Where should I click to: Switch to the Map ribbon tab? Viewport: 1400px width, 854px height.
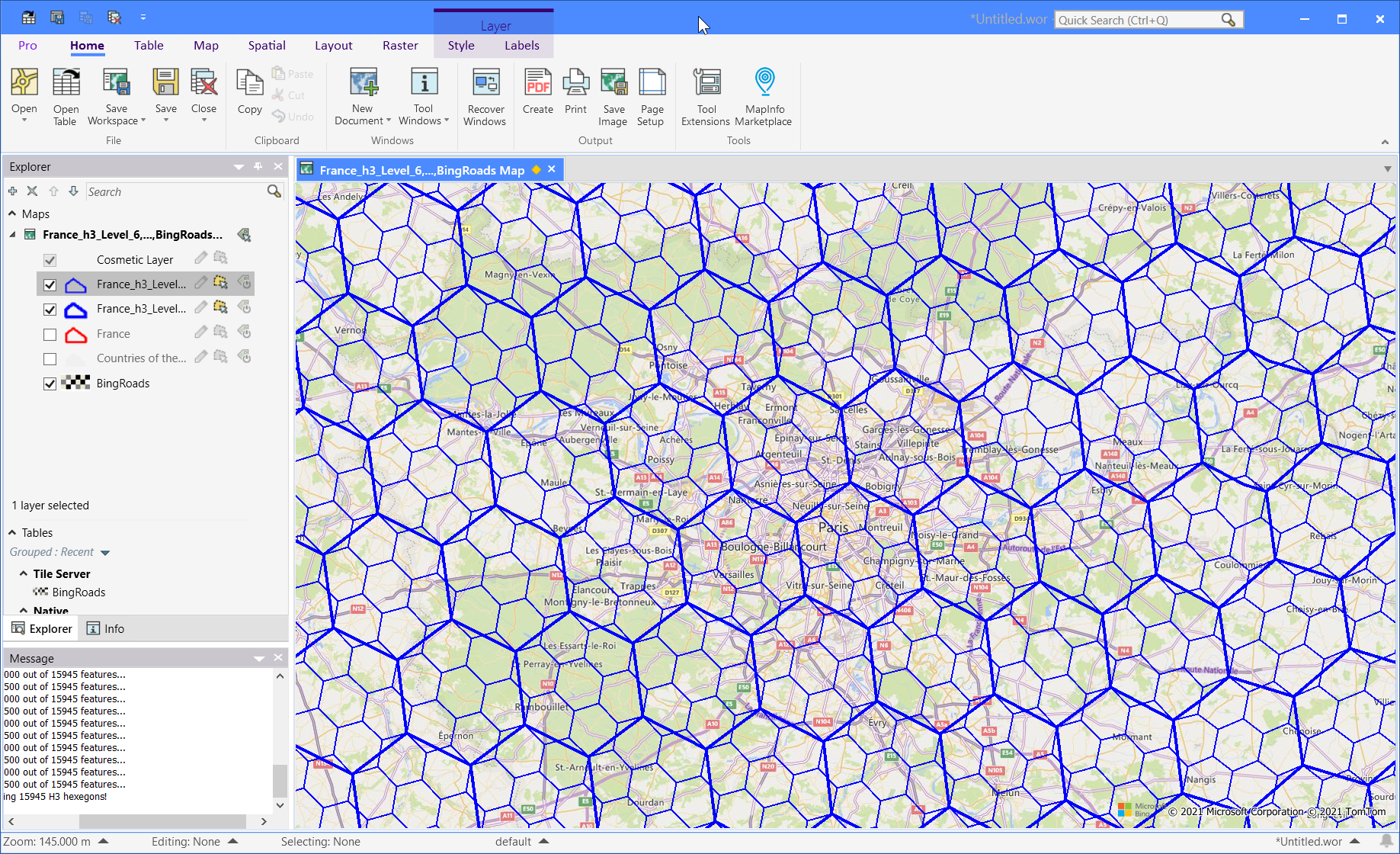click(206, 46)
